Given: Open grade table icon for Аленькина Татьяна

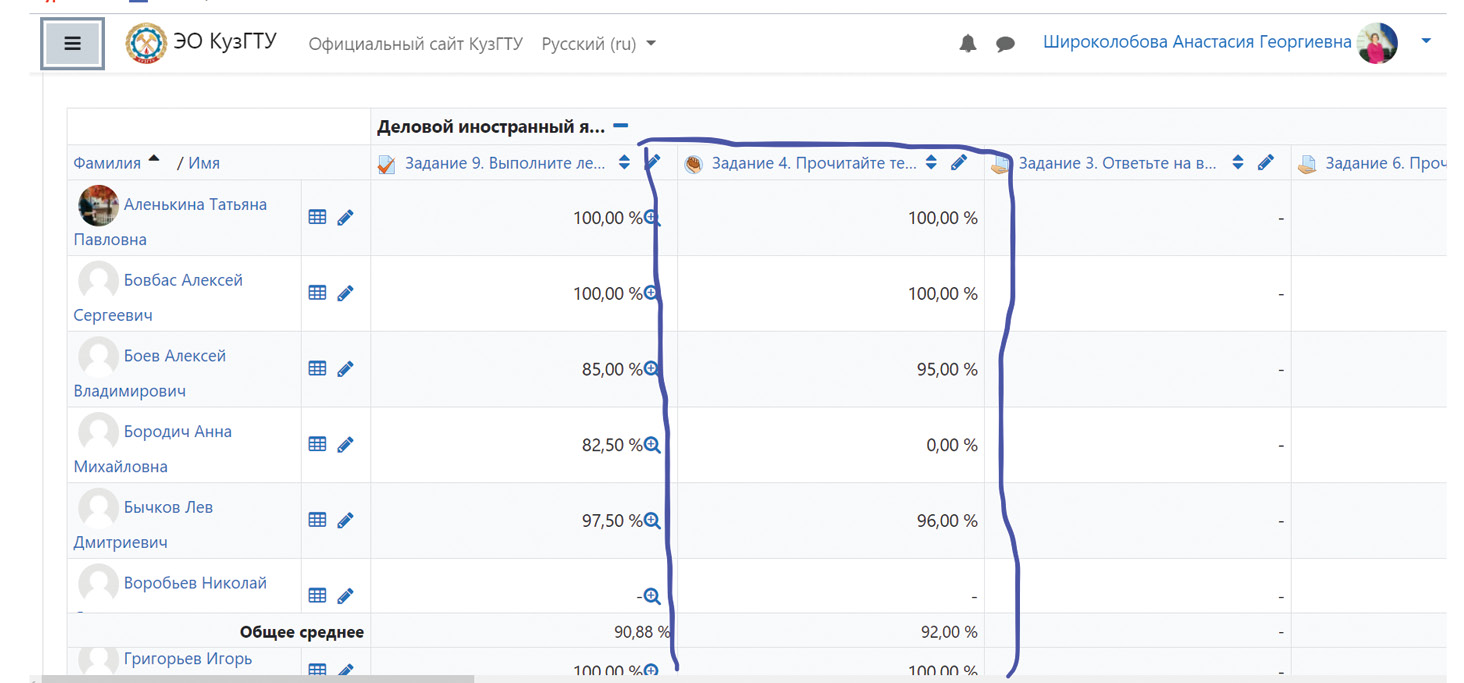Looking at the screenshot, I should [x=317, y=217].
